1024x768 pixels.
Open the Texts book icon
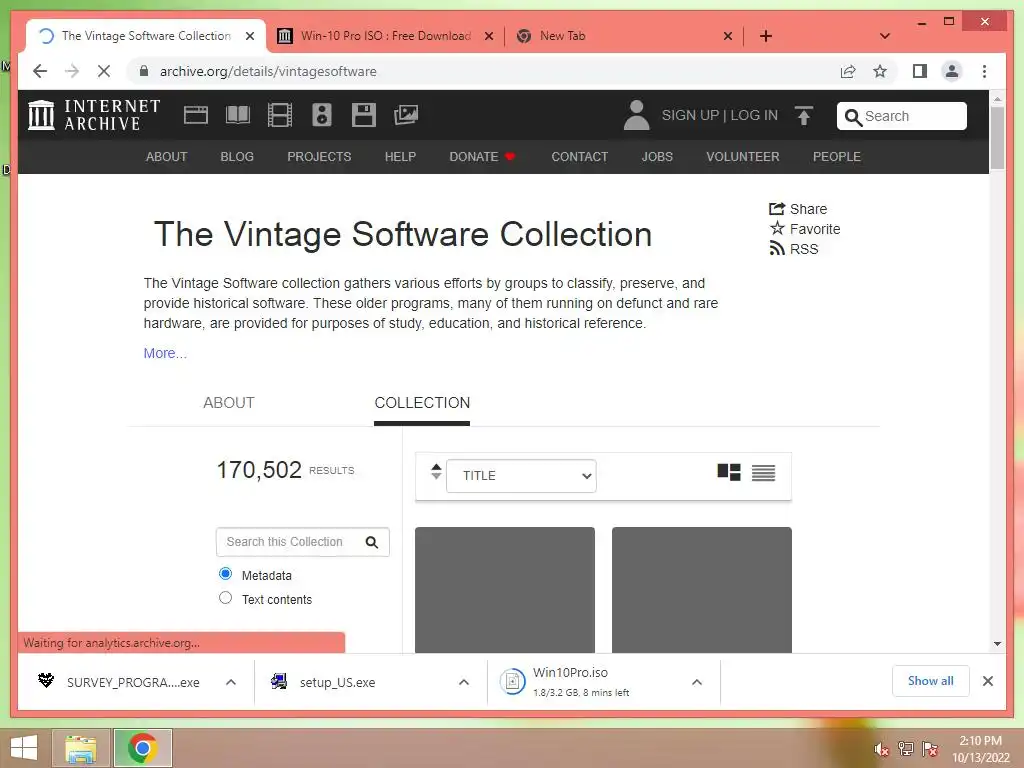(238, 116)
